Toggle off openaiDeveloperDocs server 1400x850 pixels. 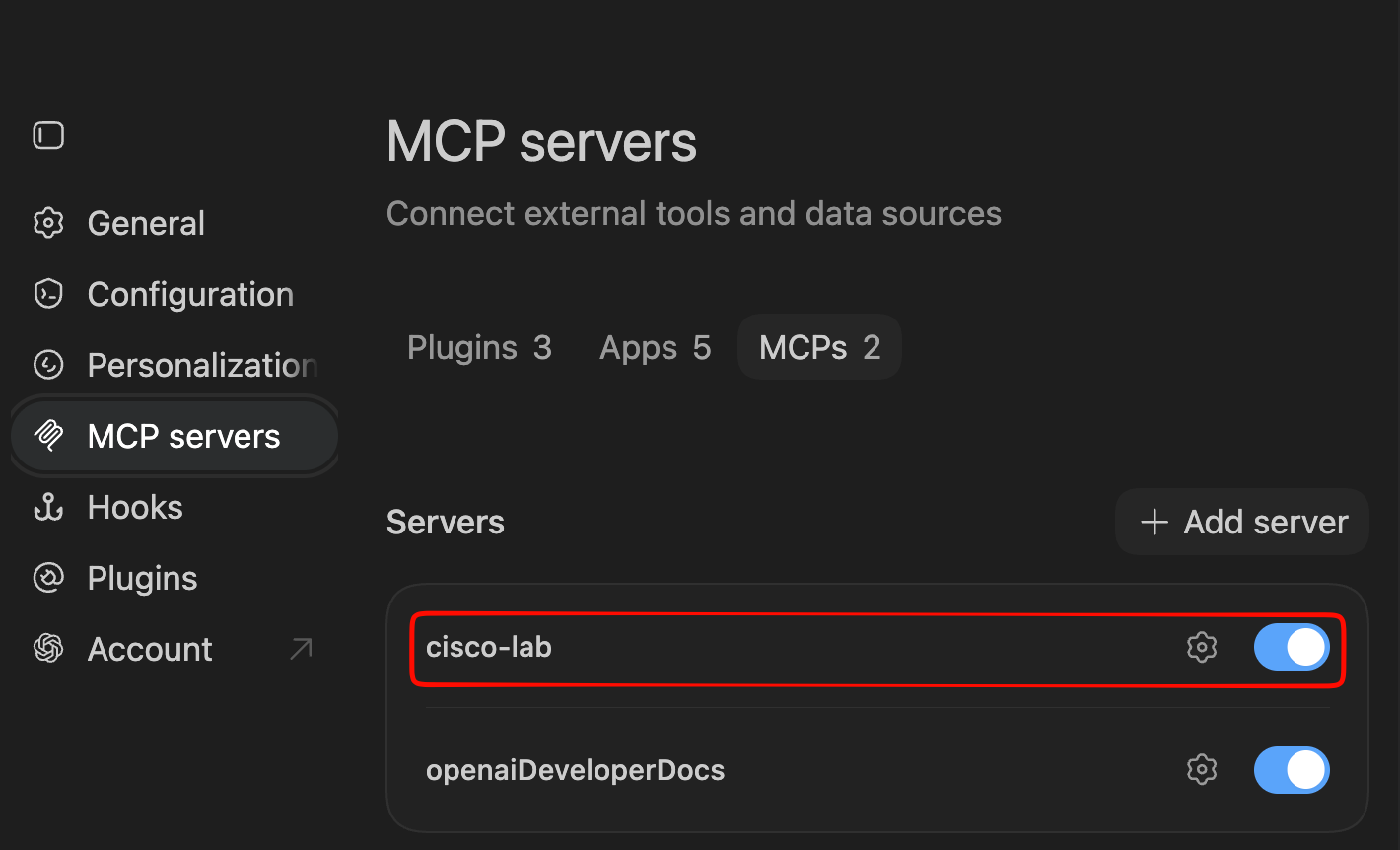point(1292,770)
